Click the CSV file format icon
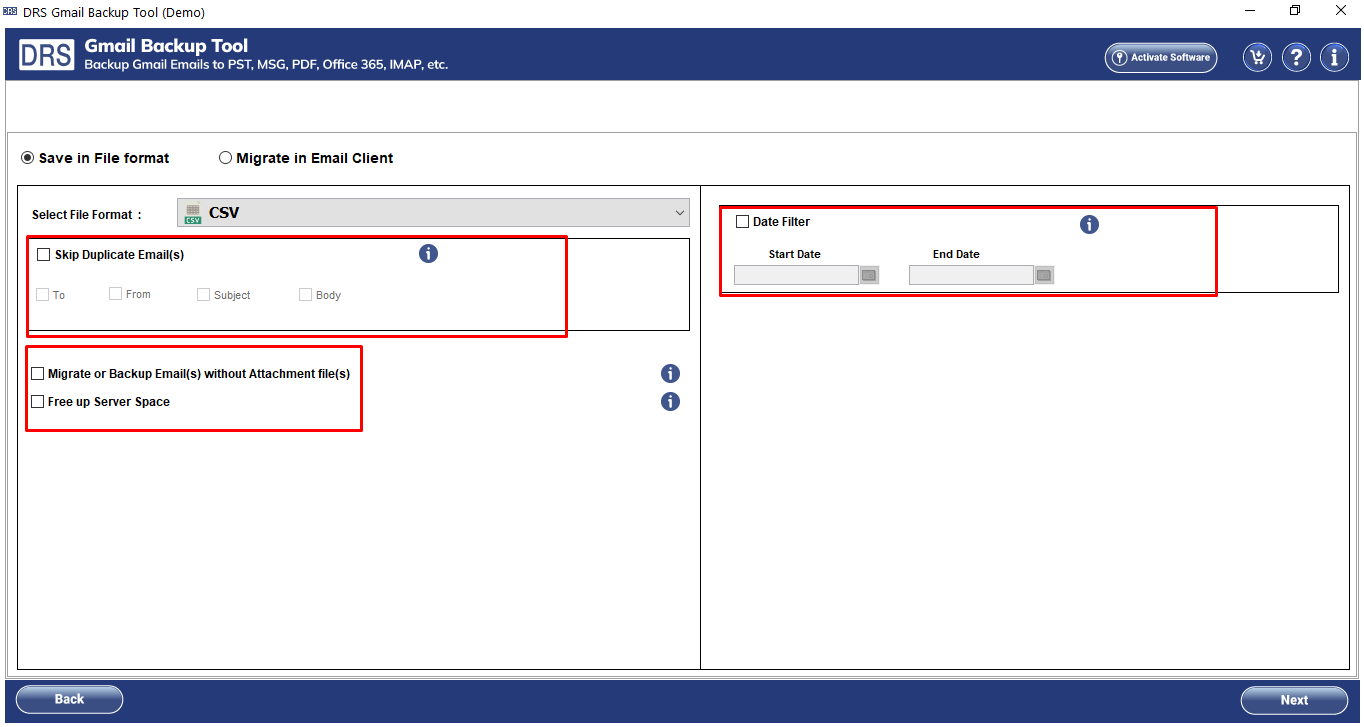The height and width of the screenshot is (727, 1364). click(x=194, y=213)
